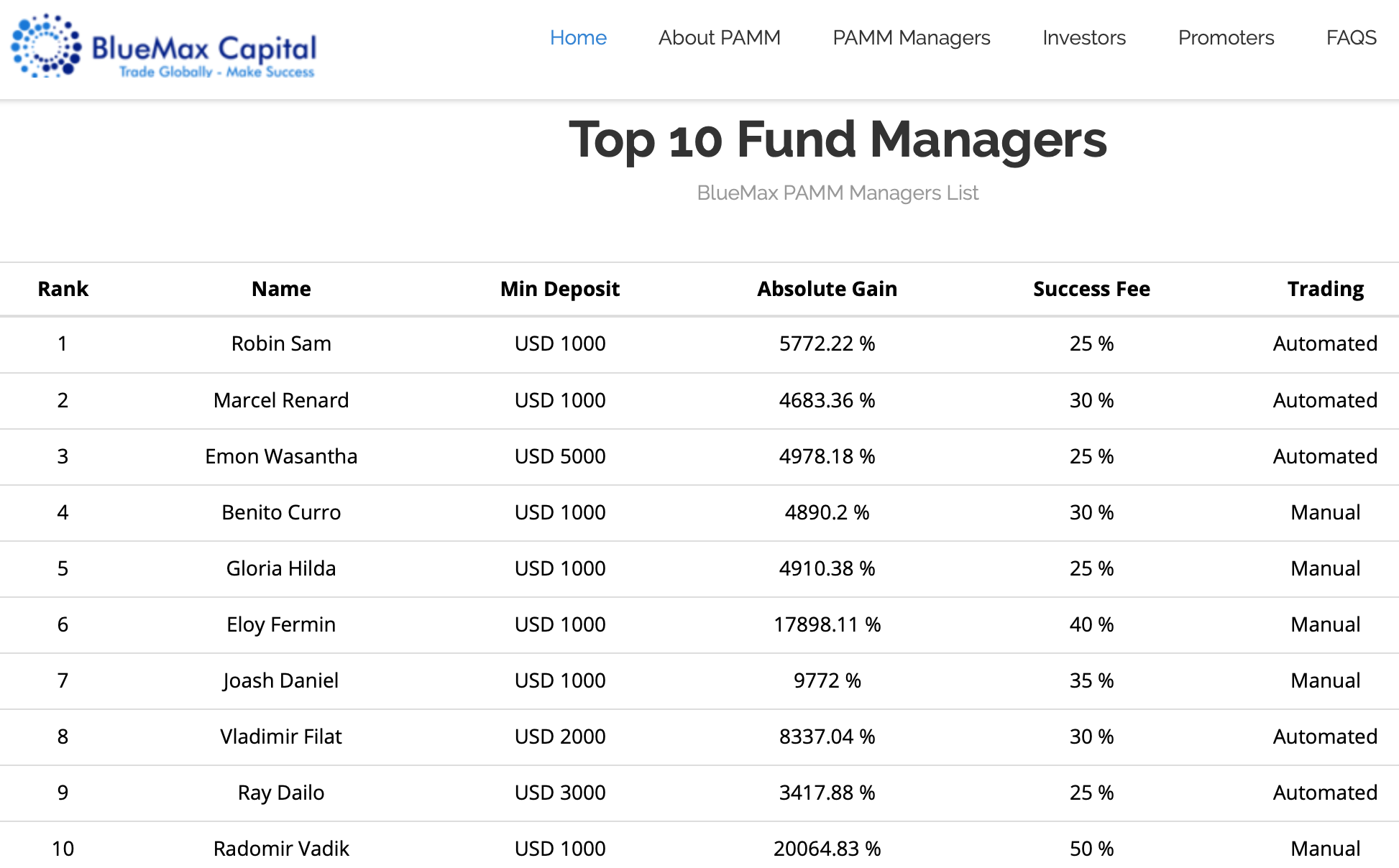1399x868 pixels.
Task: Select the name Eloy Fermin
Action: pyautogui.click(x=281, y=624)
